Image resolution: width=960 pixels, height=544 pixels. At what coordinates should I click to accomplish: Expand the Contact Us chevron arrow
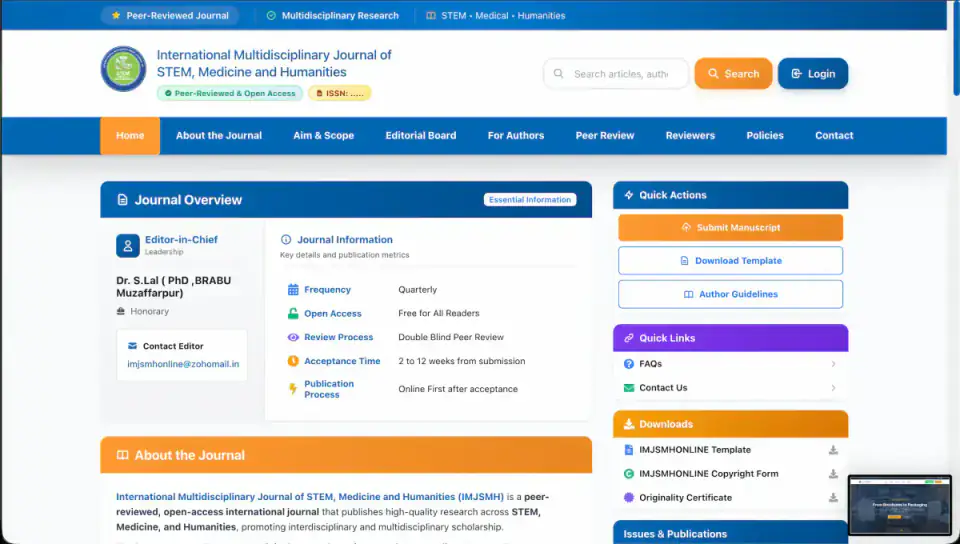833,388
